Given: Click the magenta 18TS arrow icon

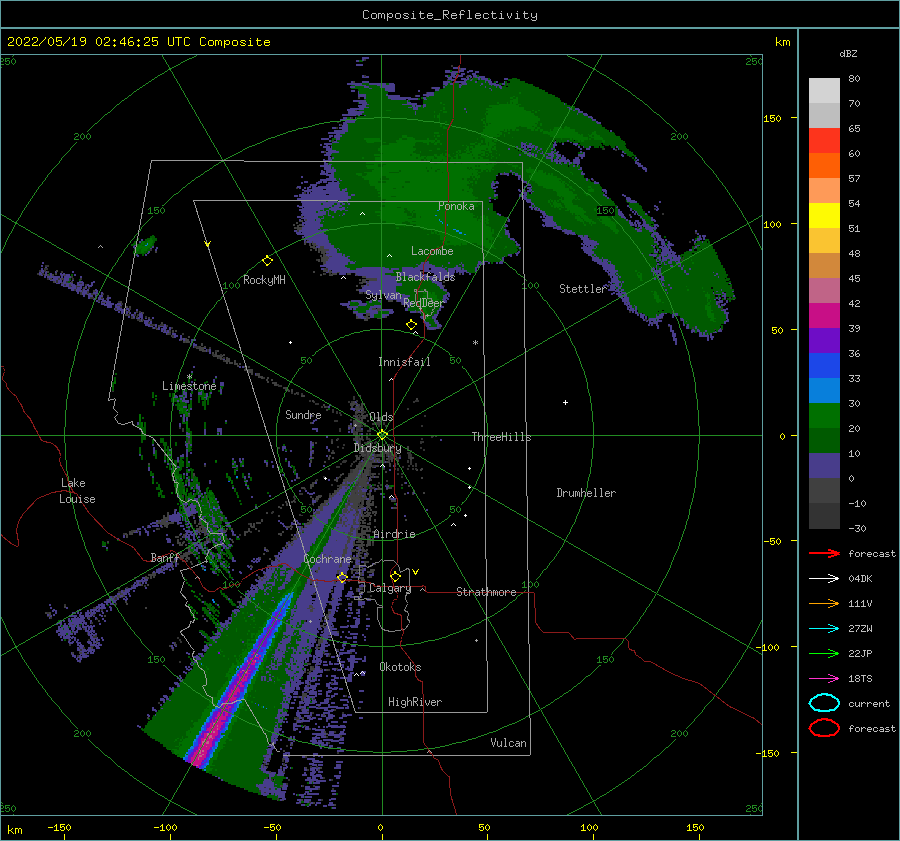Looking at the screenshot, I should (824, 679).
